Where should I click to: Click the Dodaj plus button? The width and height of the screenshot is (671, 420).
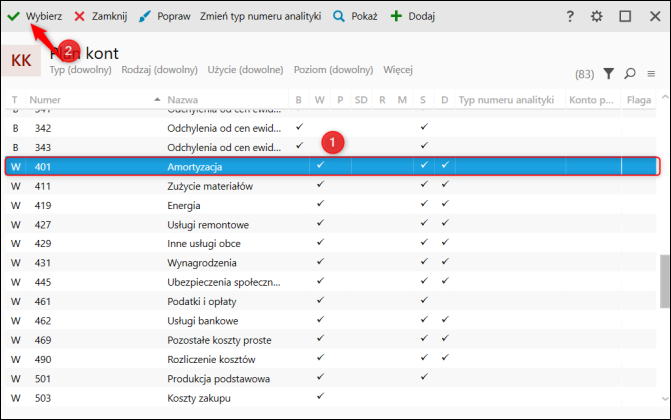412,16
